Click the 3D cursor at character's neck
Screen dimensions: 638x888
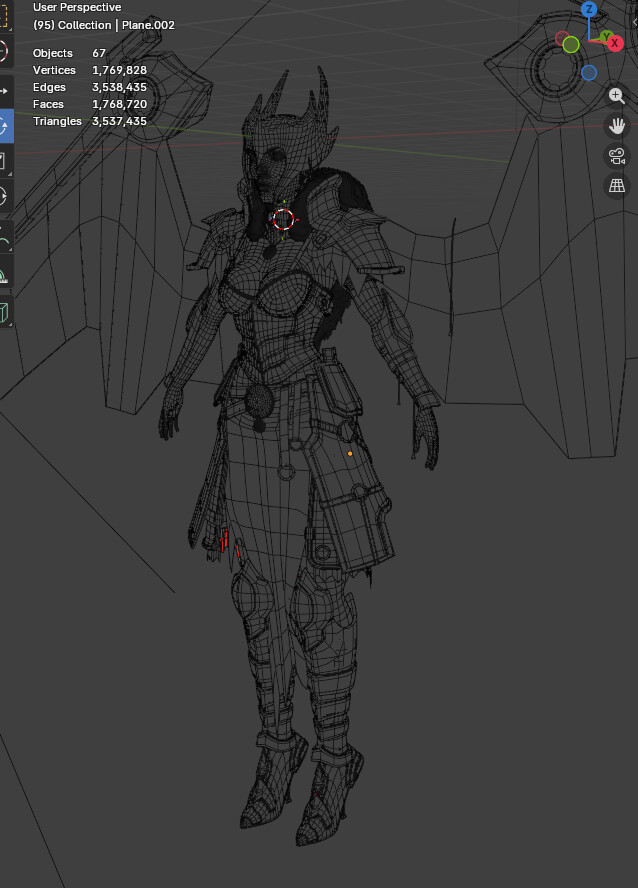pyautogui.click(x=283, y=219)
